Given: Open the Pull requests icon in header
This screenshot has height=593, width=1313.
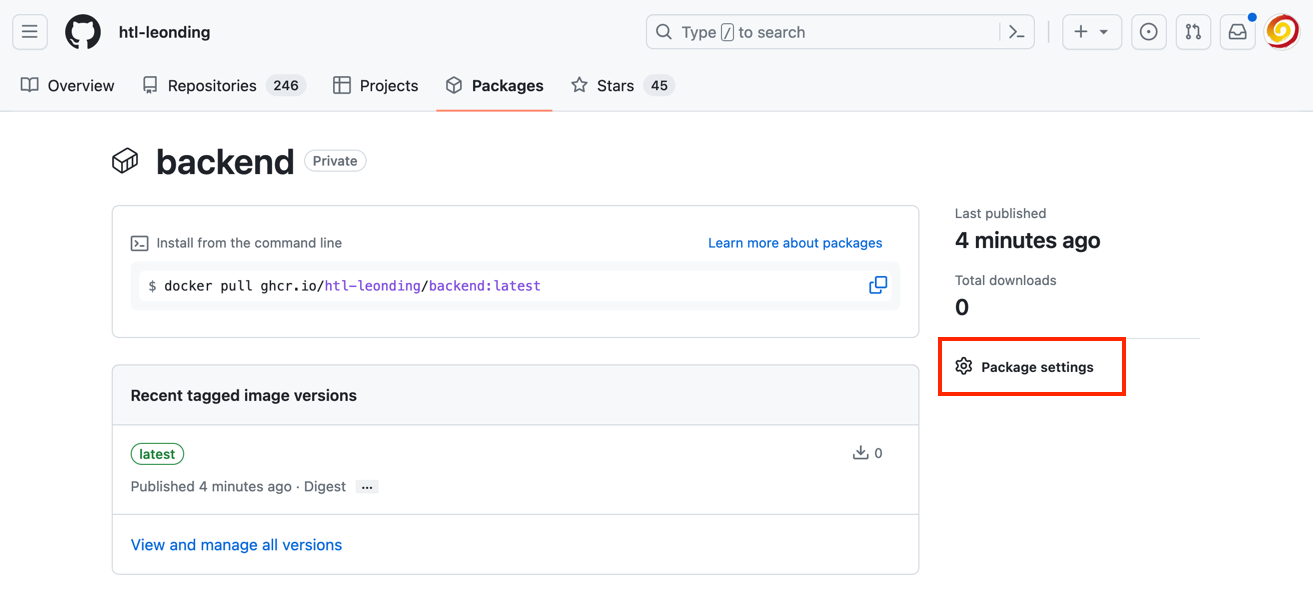Looking at the screenshot, I should pyautogui.click(x=1193, y=32).
